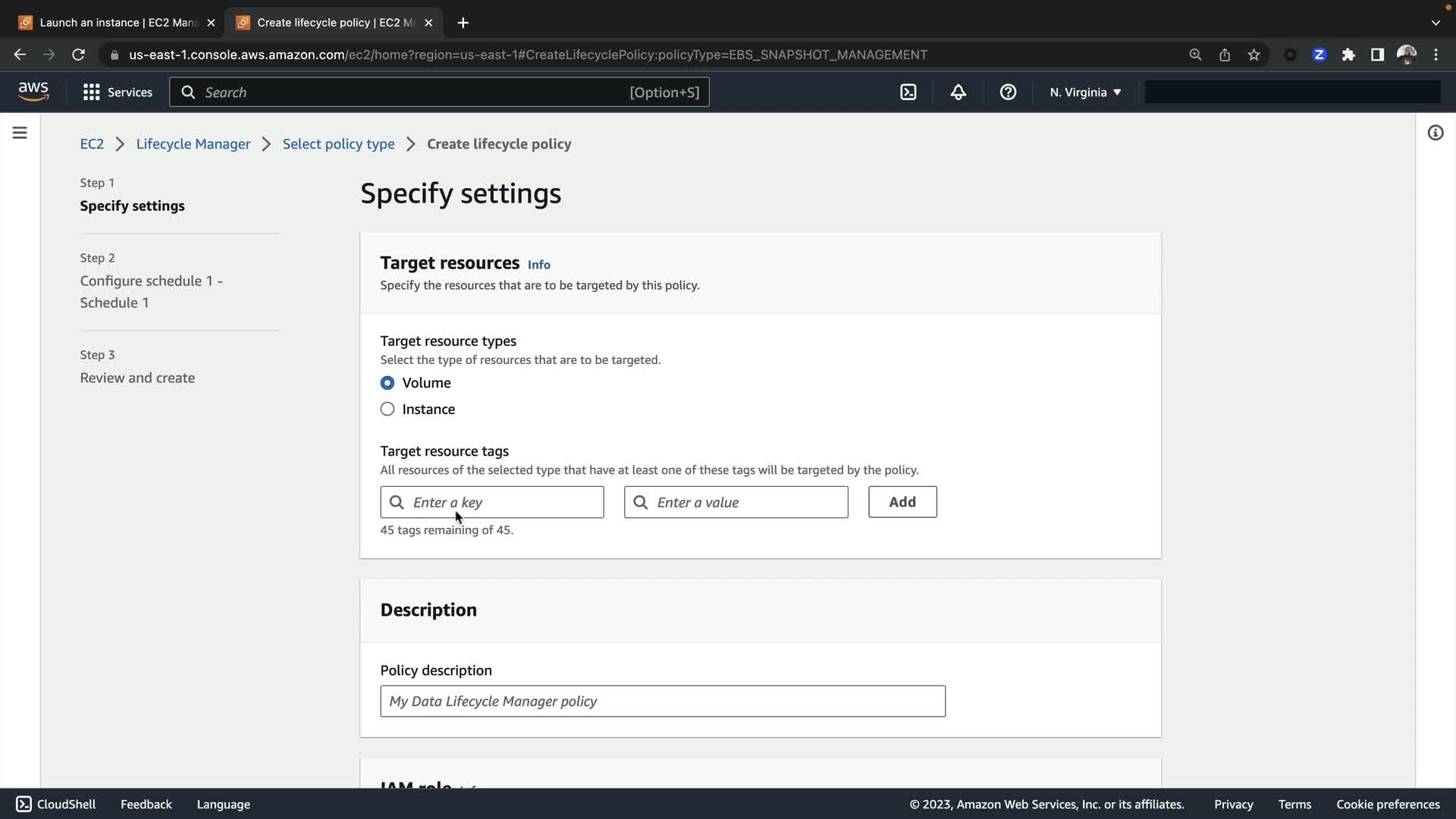Go to AWS home via logo
This screenshot has height=819, width=1456.
[33, 92]
